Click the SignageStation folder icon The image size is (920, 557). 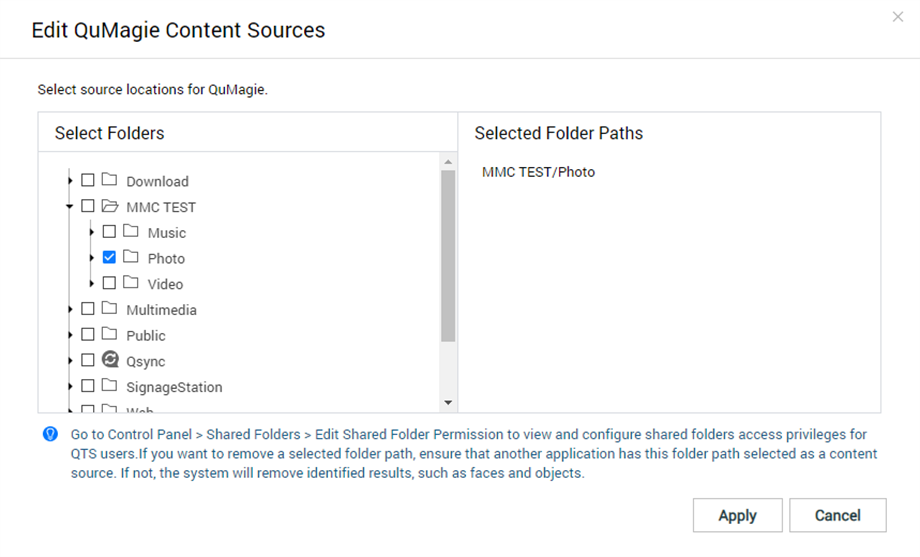tap(110, 386)
